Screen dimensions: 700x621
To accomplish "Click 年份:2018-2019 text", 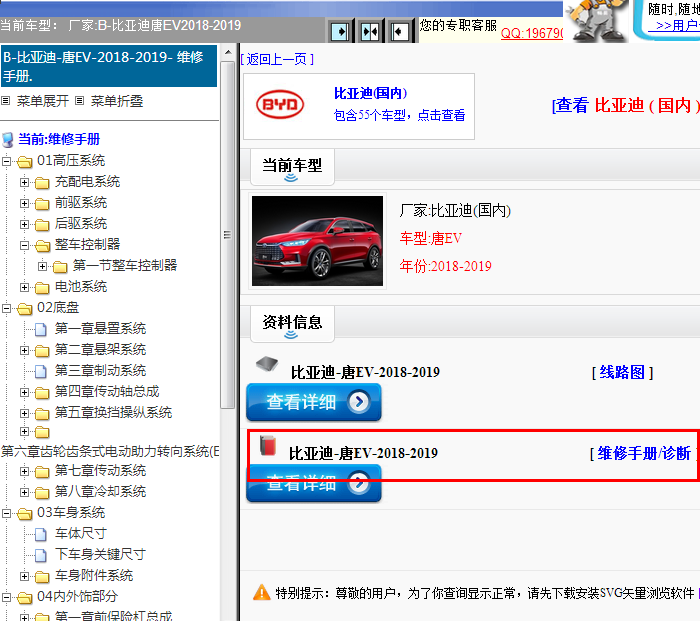I will point(446,266).
